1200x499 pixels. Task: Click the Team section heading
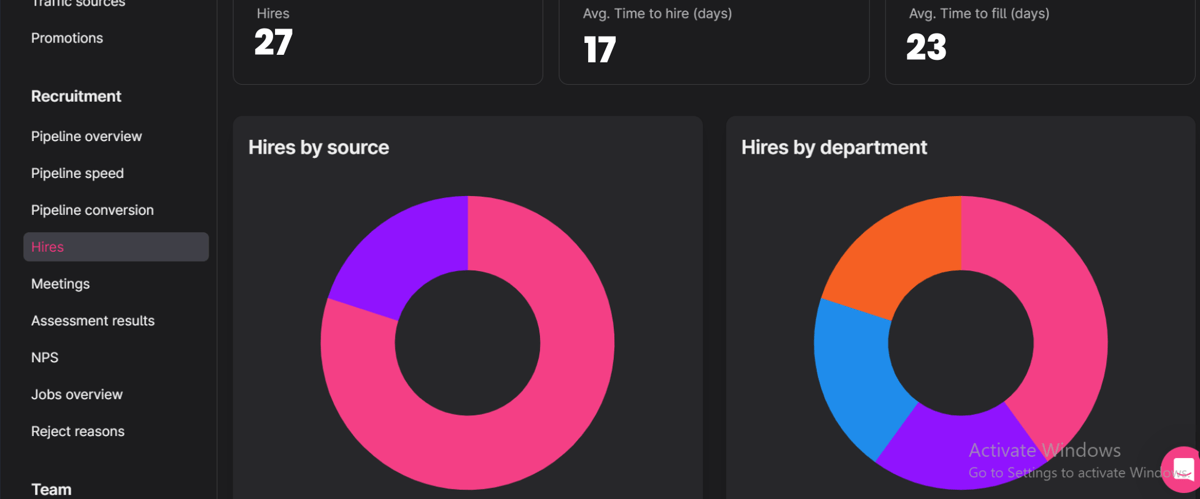(51, 489)
